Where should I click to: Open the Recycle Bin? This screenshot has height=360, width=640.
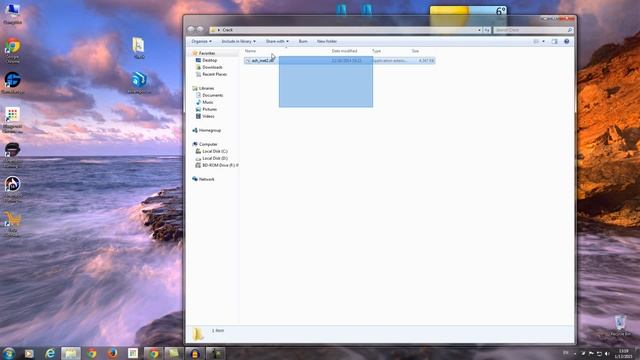[x=620, y=325]
